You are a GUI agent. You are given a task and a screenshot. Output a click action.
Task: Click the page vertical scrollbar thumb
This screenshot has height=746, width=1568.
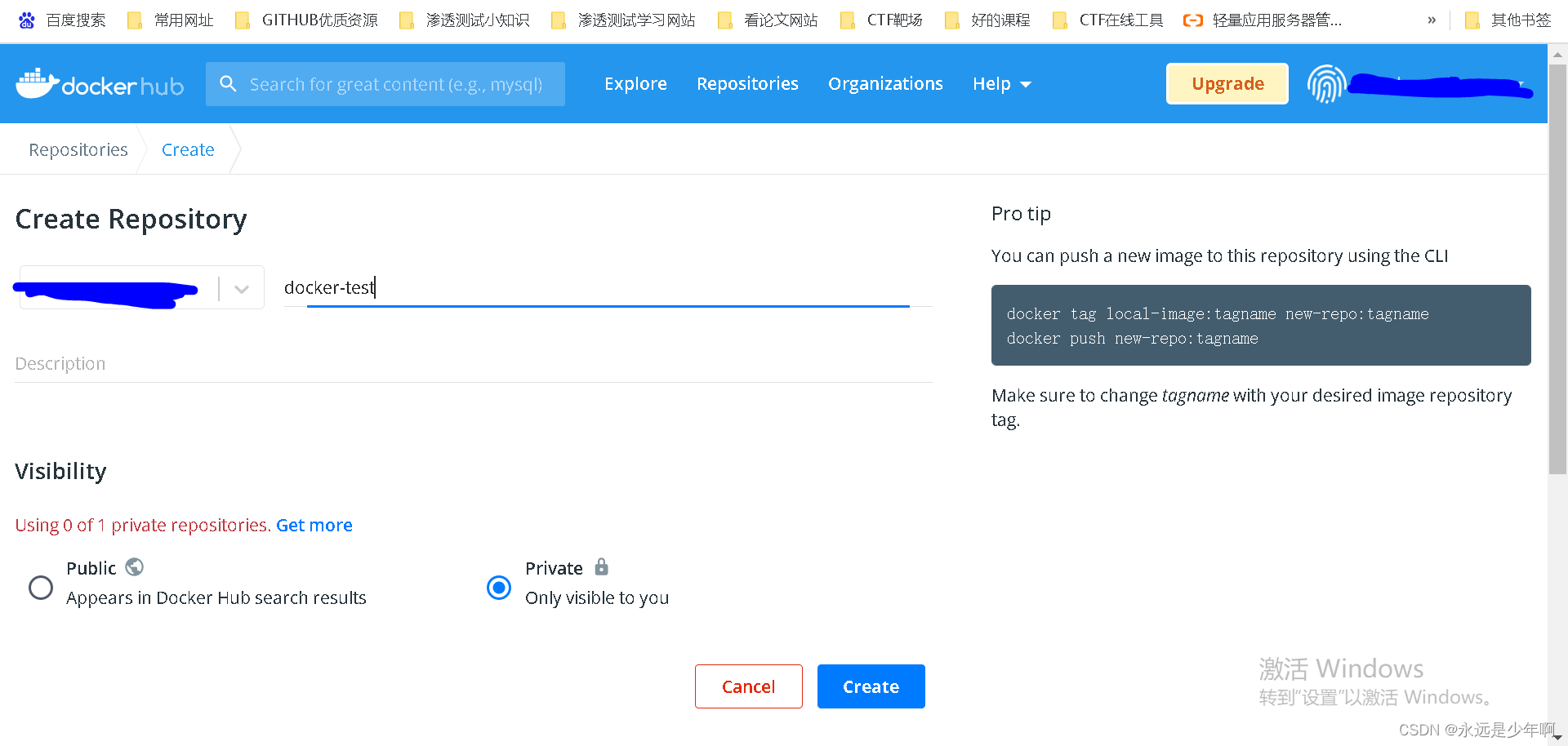coord(1558,269)
